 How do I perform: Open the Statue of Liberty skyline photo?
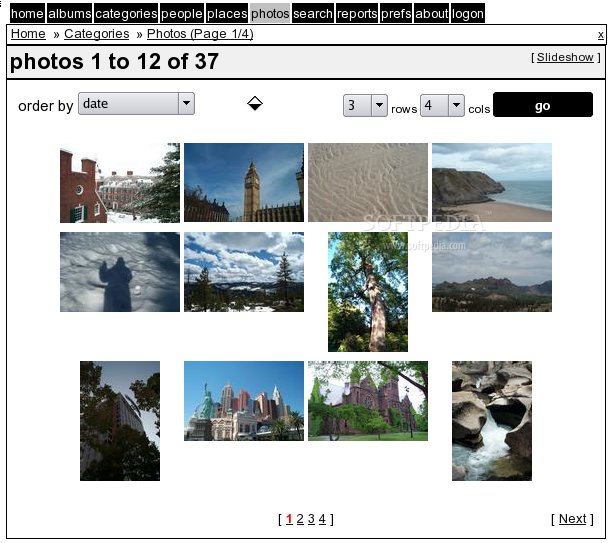click(x=244, y=401)
